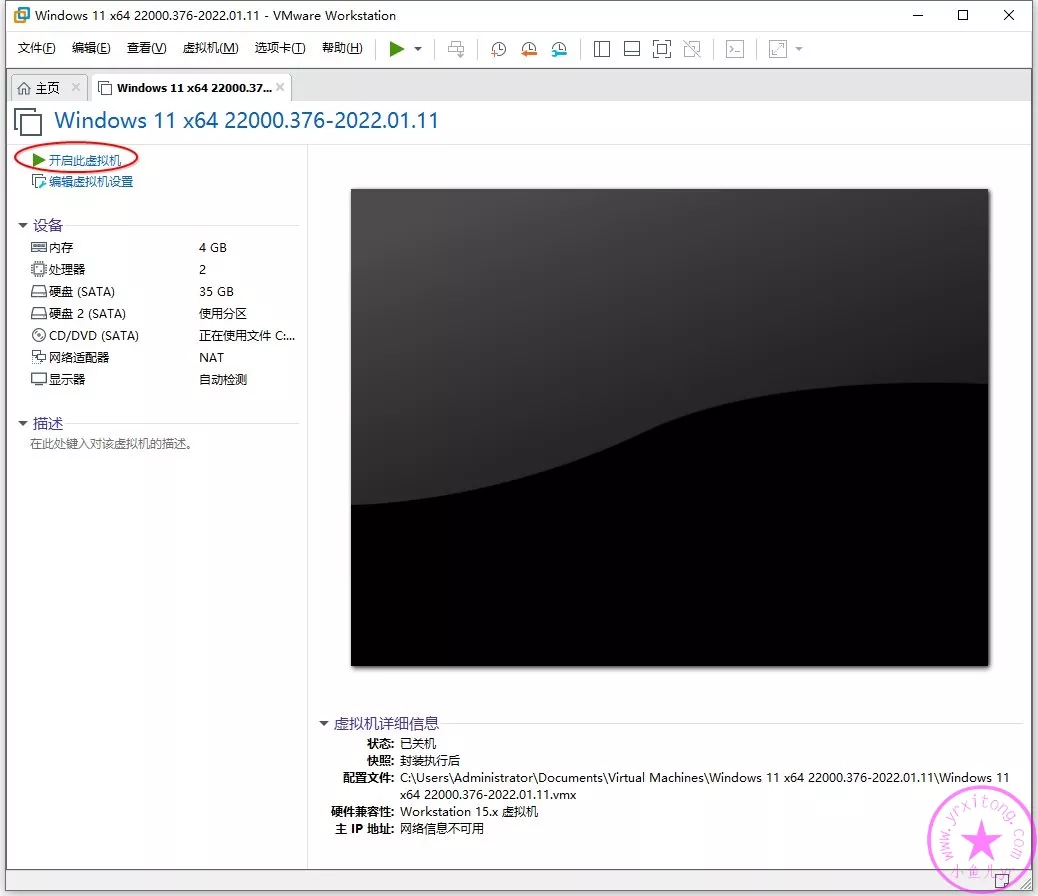
Task: Click 编辑虚拟机设置 link
Action: click(x=90, y=182)
